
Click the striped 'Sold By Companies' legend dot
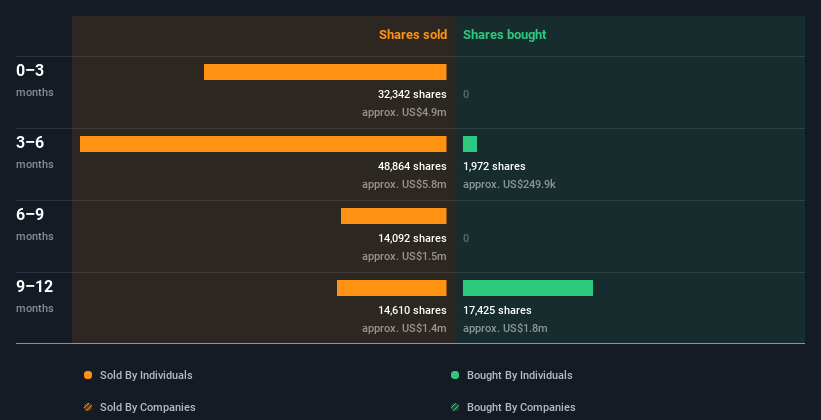coord(88,407)
